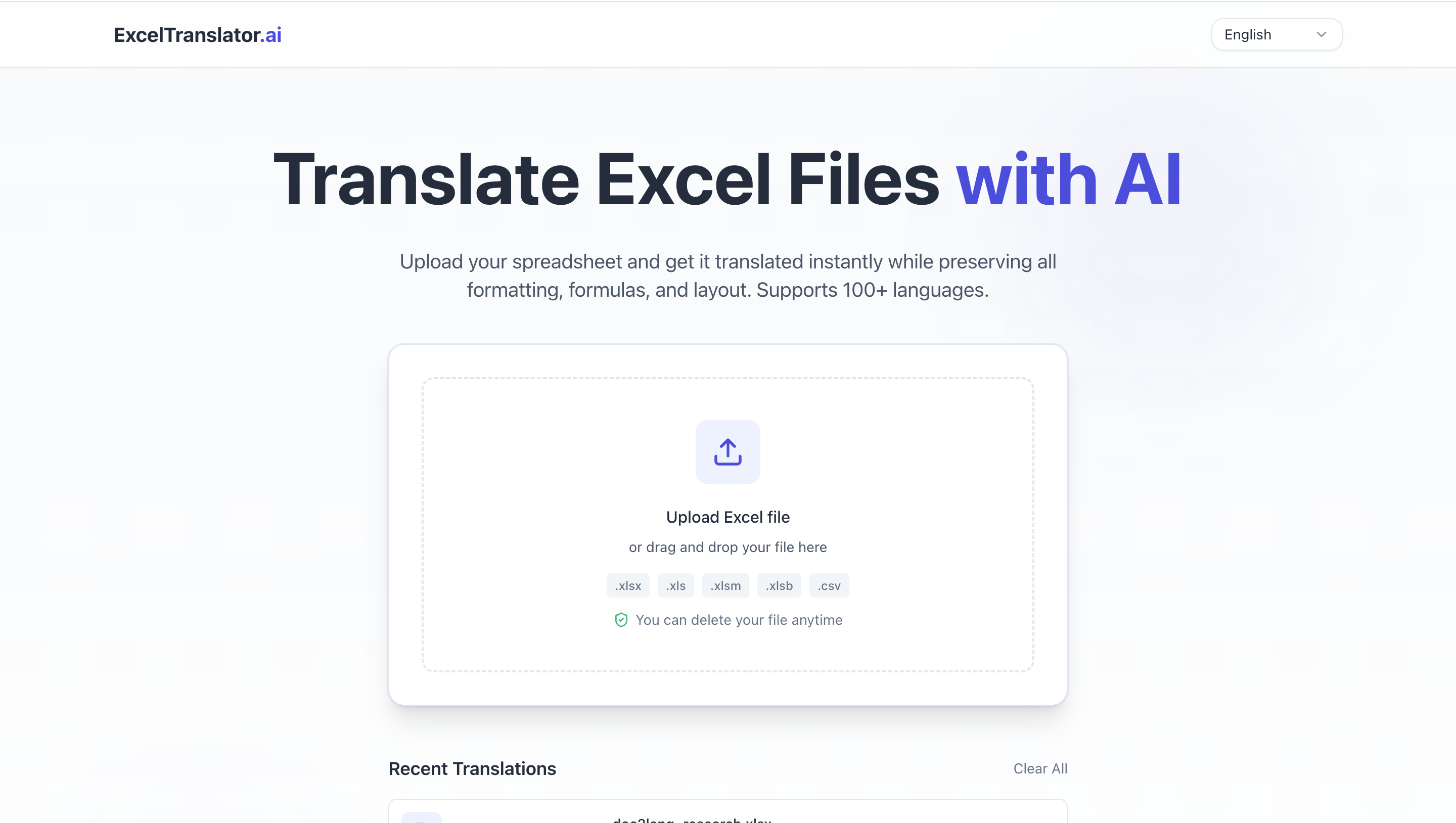Image resolution: width=1456 pixels, height=823 pixels.
Task: Click the Upload Excel file label
Action: tap(727, 517)
